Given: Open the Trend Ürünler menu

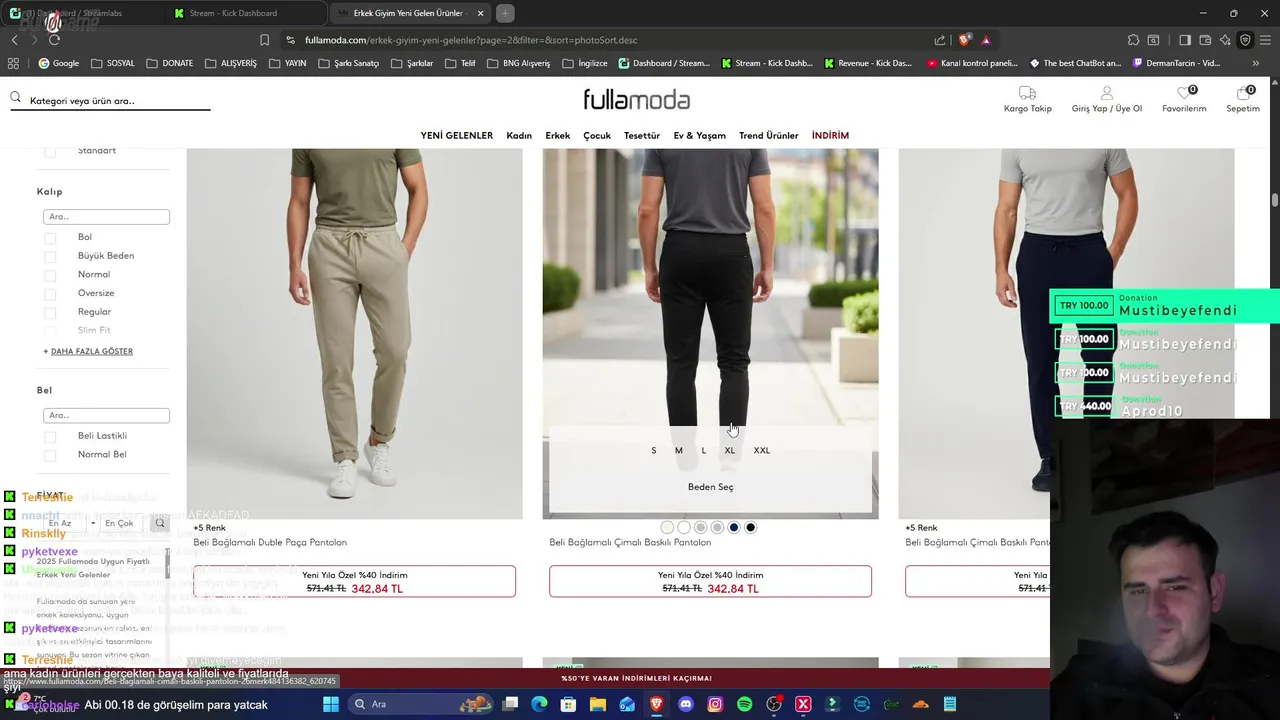Looking at the screenshot, I should 769,135.
